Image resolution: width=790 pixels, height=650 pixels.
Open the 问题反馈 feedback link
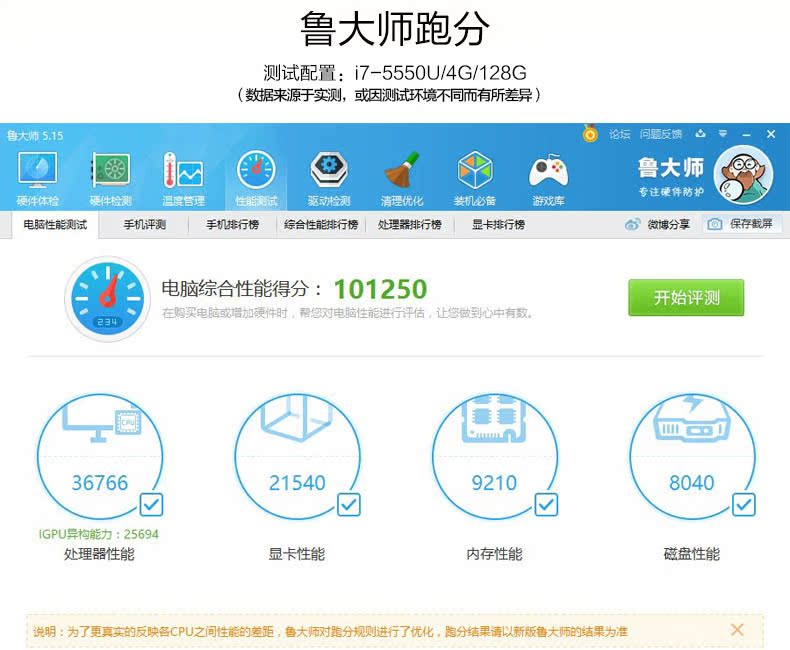(x=661, y=134)
